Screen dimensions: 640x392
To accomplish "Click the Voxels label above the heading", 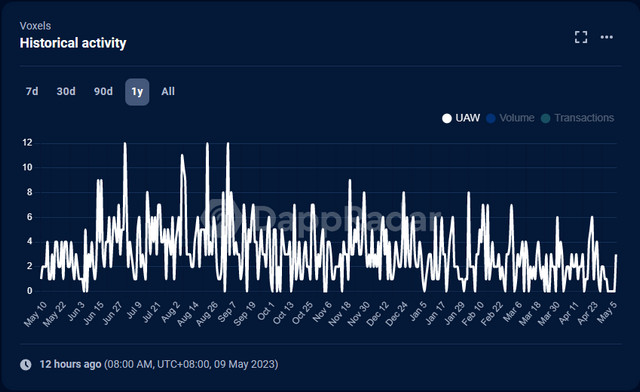I will [36, 26].
